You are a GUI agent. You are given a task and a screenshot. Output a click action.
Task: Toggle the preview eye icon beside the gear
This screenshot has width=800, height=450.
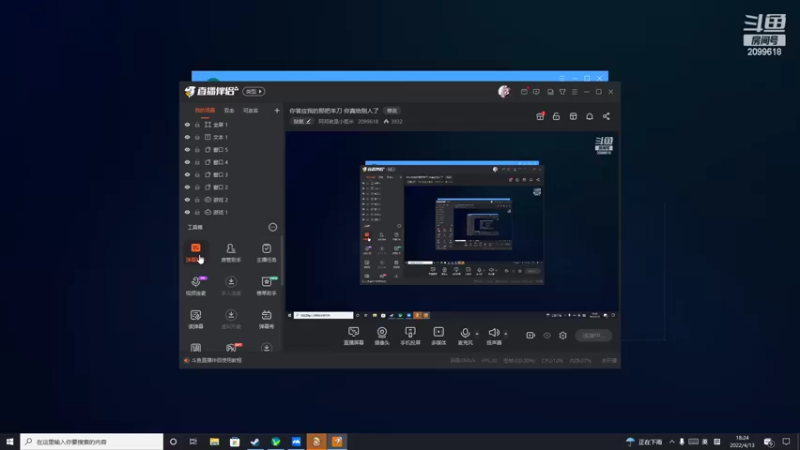[547, 335]
